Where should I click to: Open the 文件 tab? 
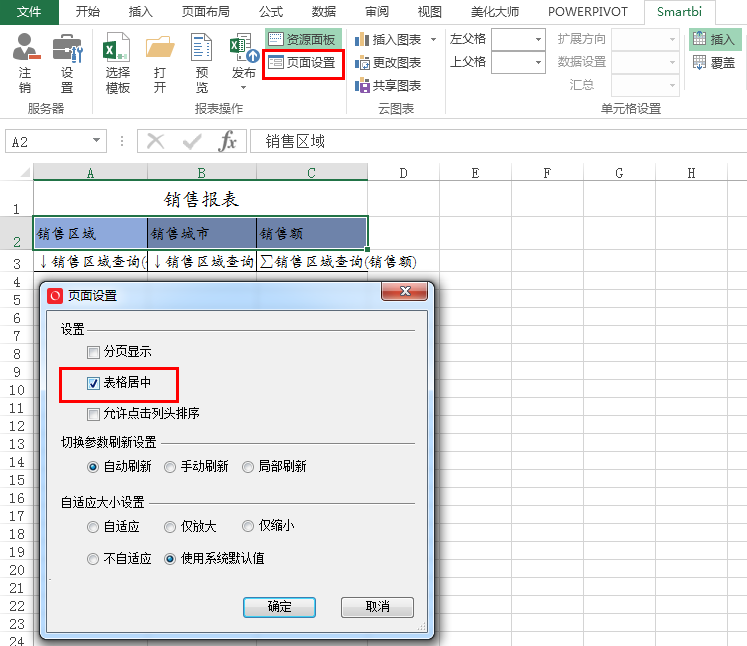point(29,12)
